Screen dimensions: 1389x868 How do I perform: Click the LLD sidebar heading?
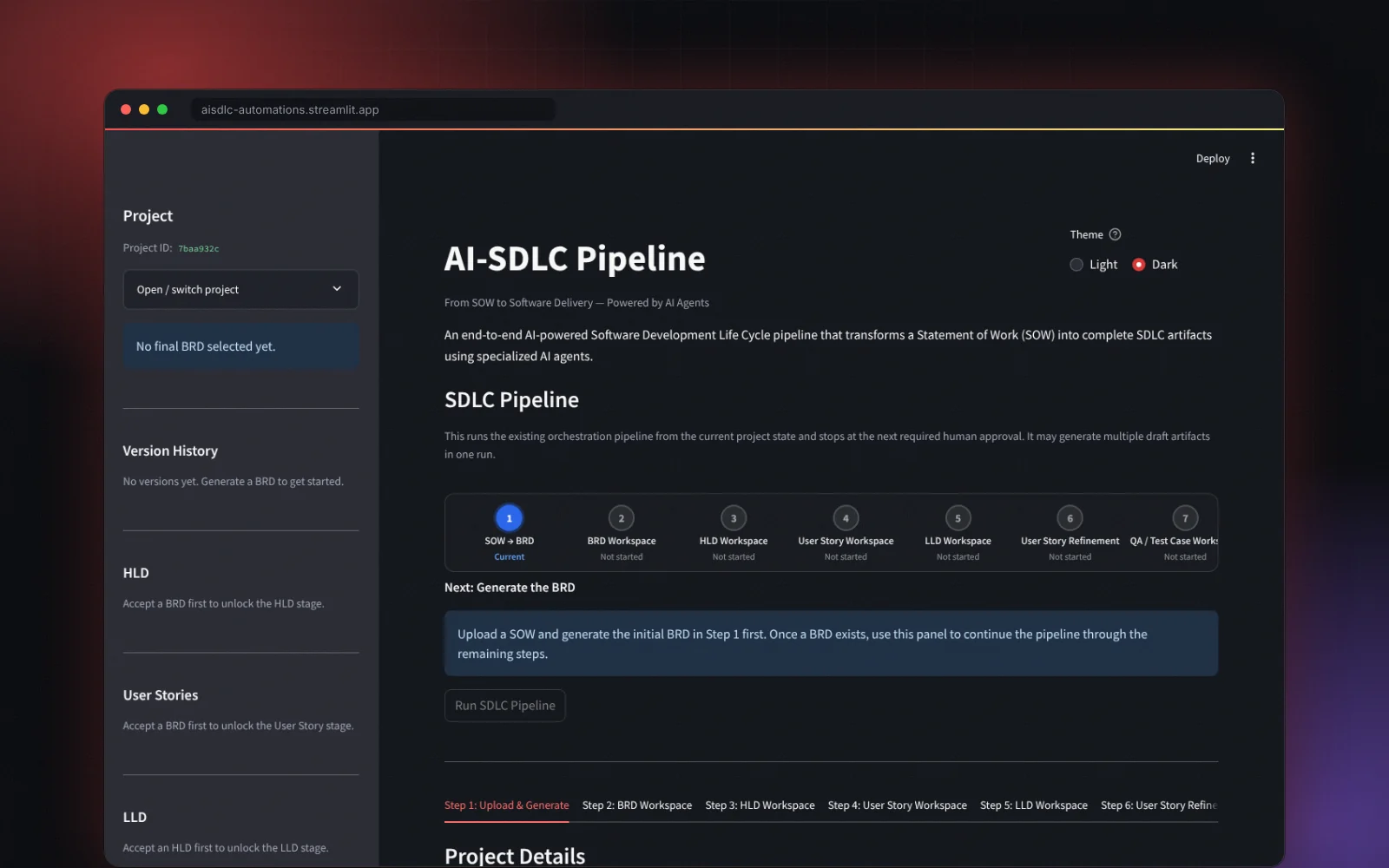[135, 817]
